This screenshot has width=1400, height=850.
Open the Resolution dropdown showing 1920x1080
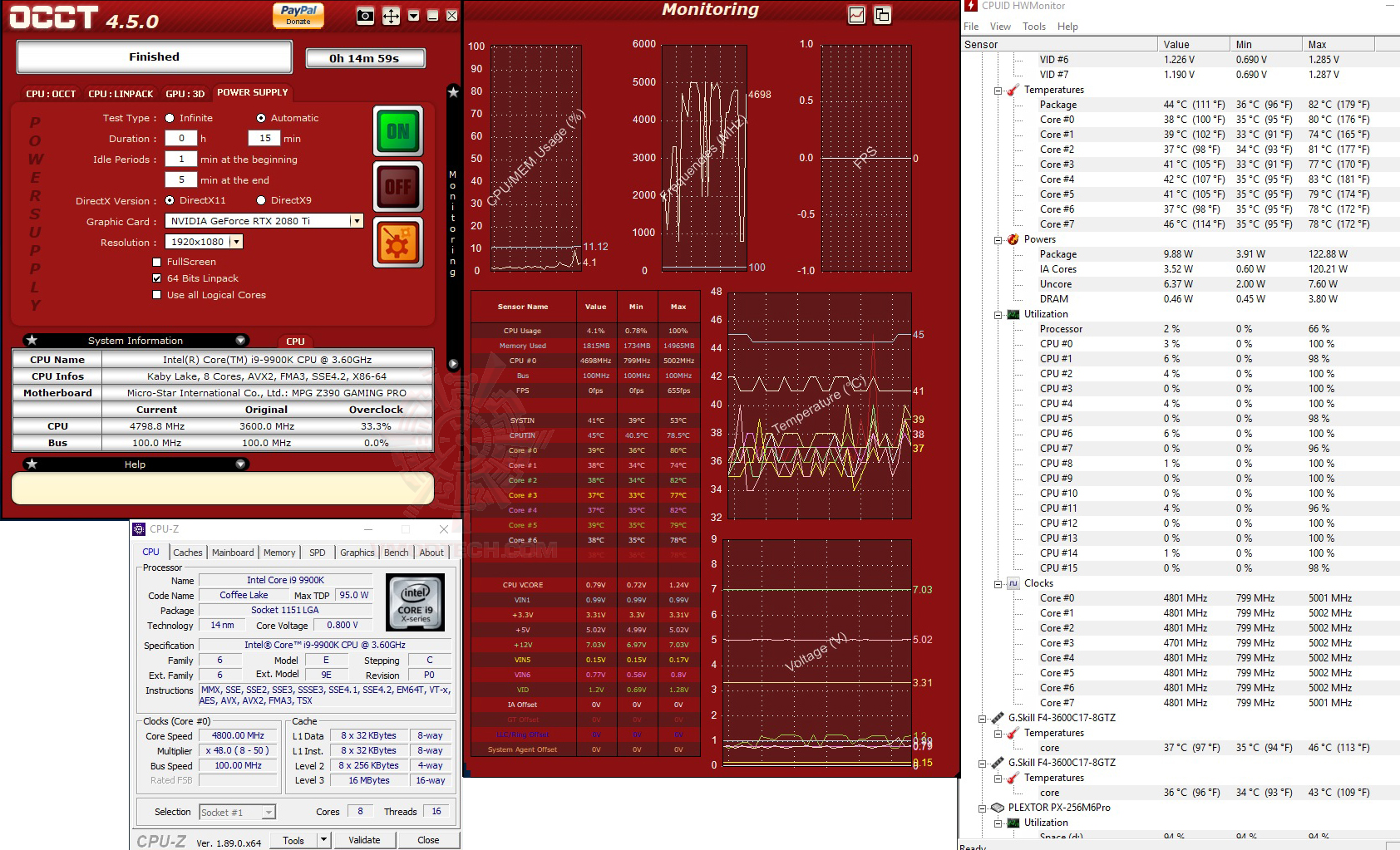238,241
